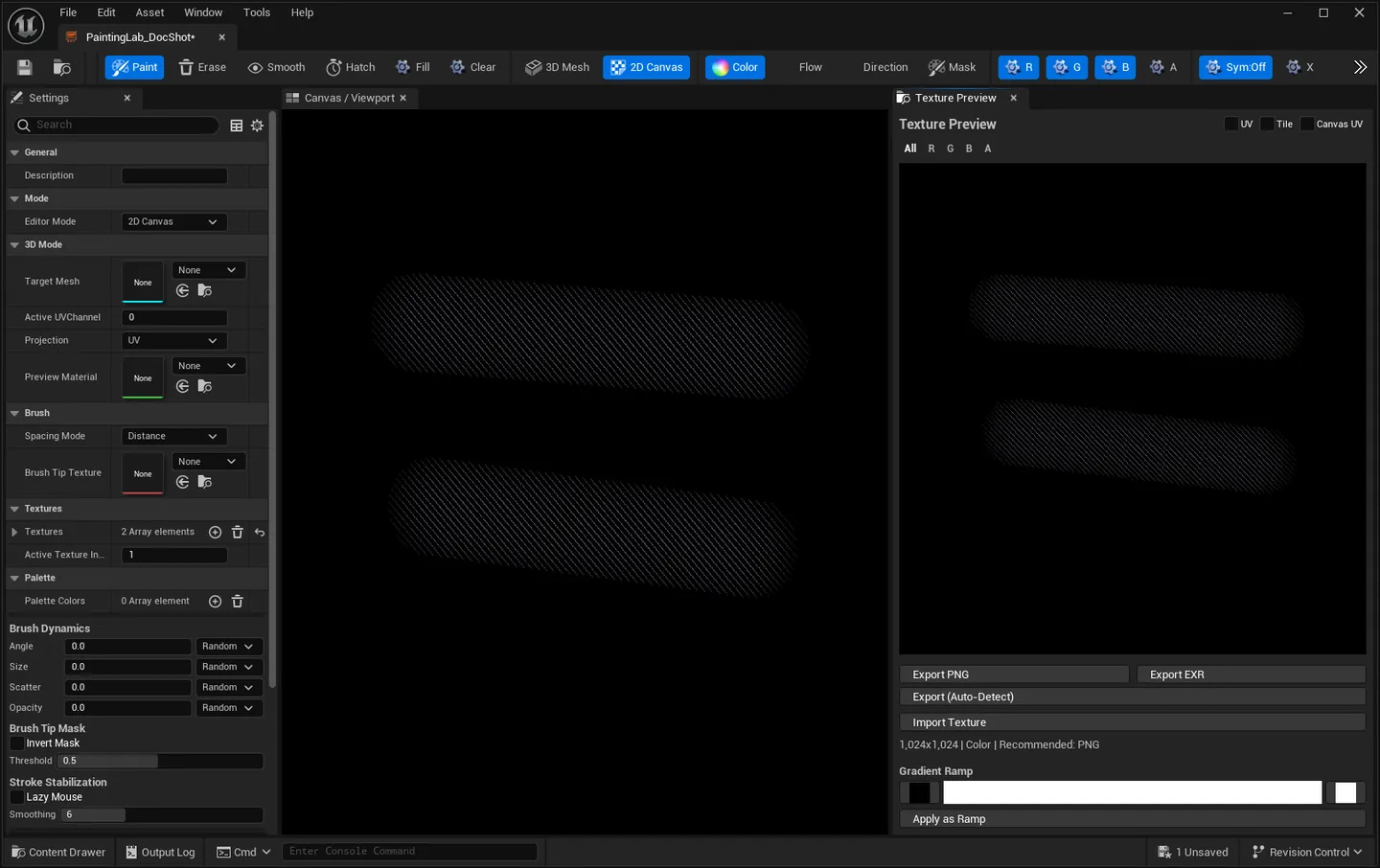The height and width of the screenshot is (868, 1380).
Task: Expand the Textures array row
Action: point(14,532)
